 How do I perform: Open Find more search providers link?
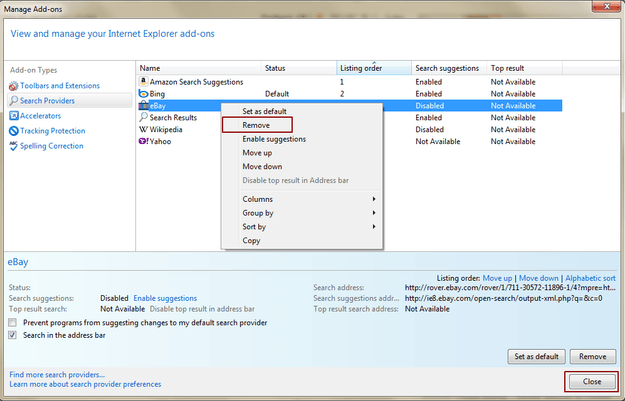(x=57, y=374)
